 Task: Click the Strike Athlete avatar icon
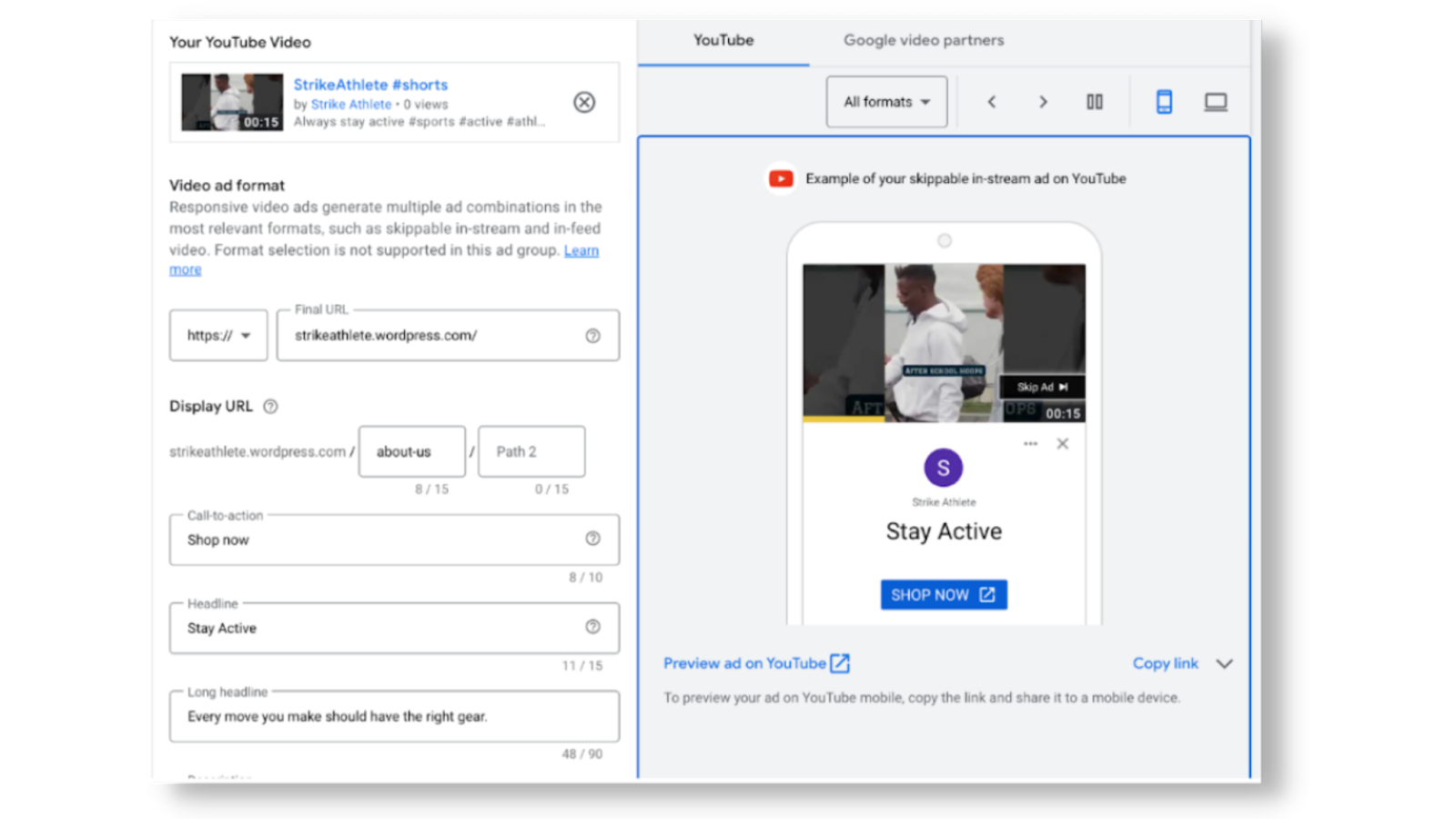pos(944,468)
